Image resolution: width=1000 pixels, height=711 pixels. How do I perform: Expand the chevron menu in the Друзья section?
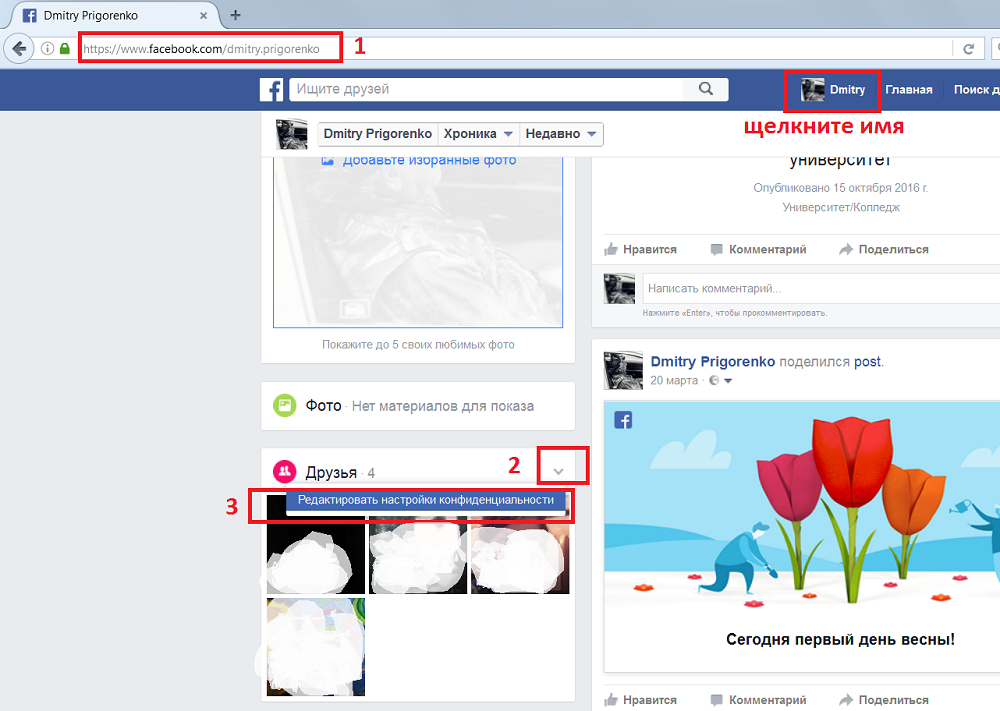pos(559,471)
